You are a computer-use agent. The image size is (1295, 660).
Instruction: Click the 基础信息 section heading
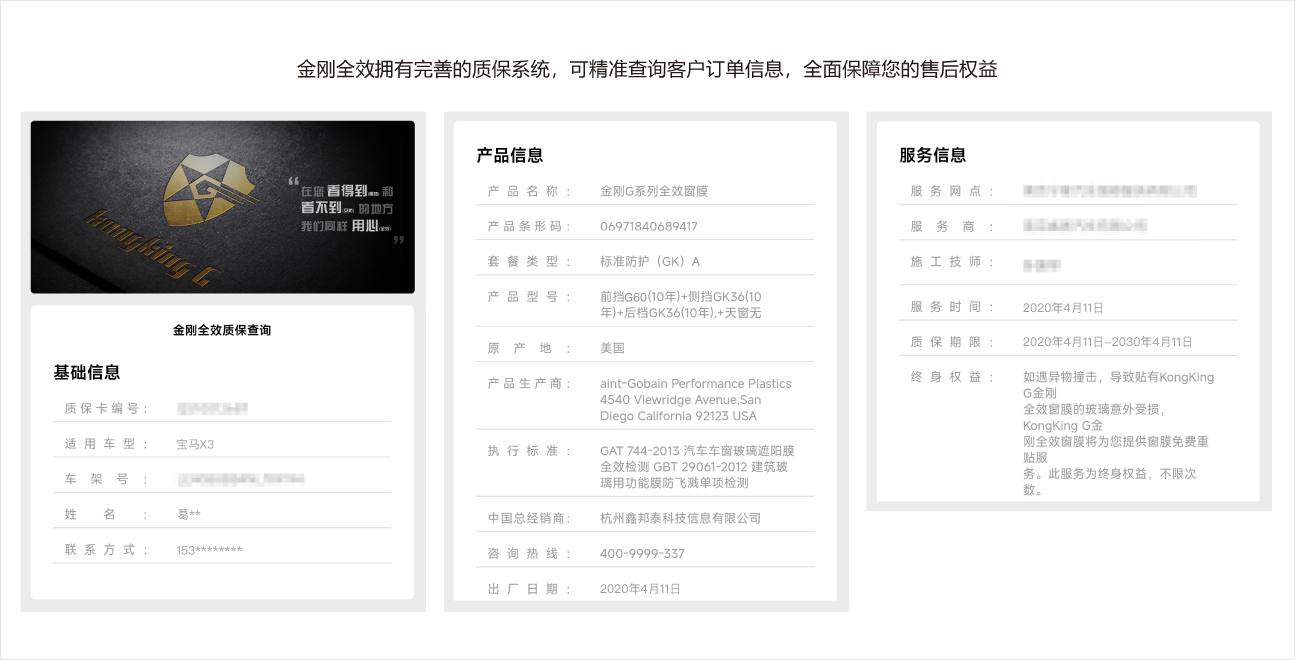[87, 372]
